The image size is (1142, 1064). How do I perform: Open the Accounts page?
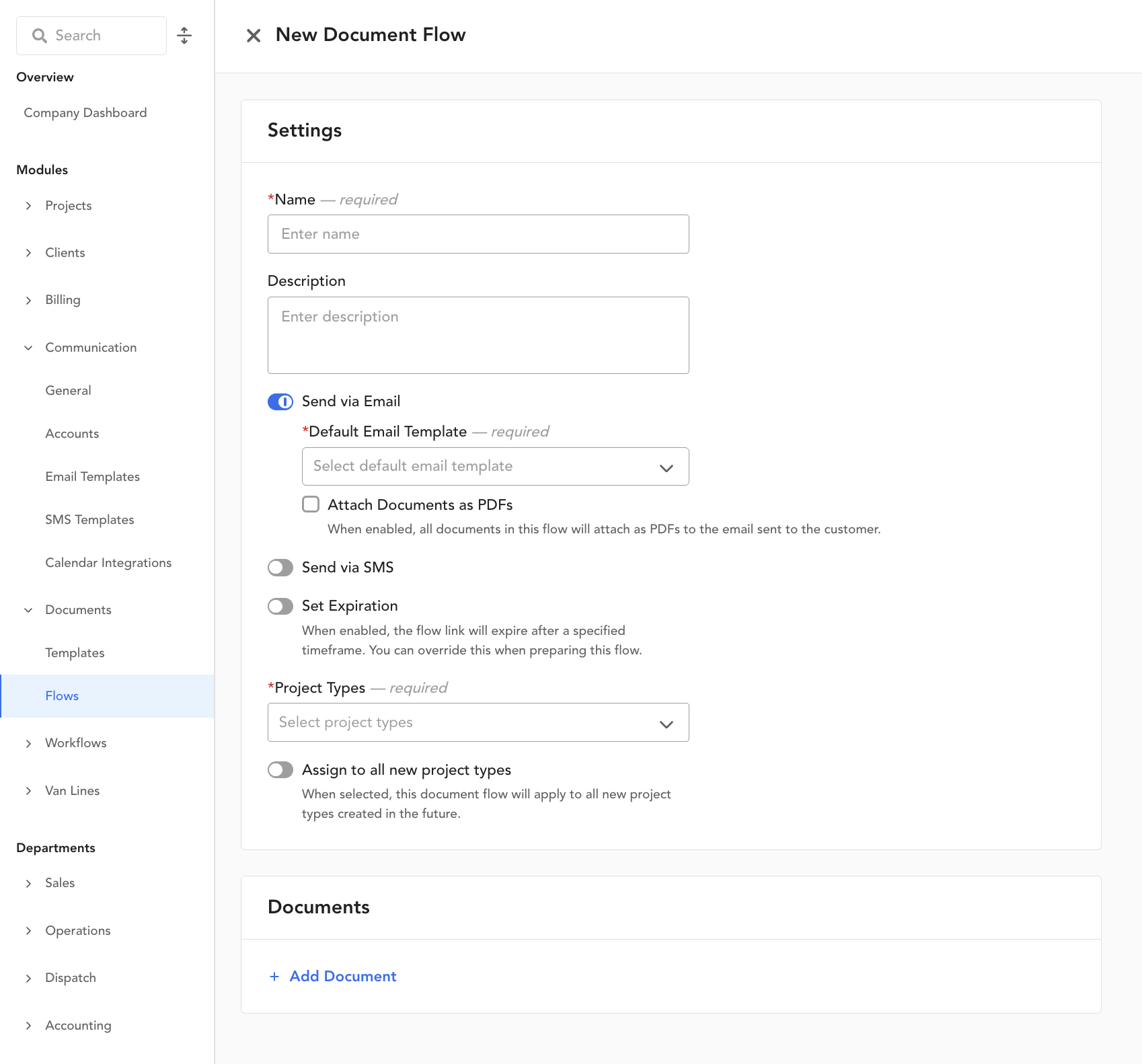[72, 434]
